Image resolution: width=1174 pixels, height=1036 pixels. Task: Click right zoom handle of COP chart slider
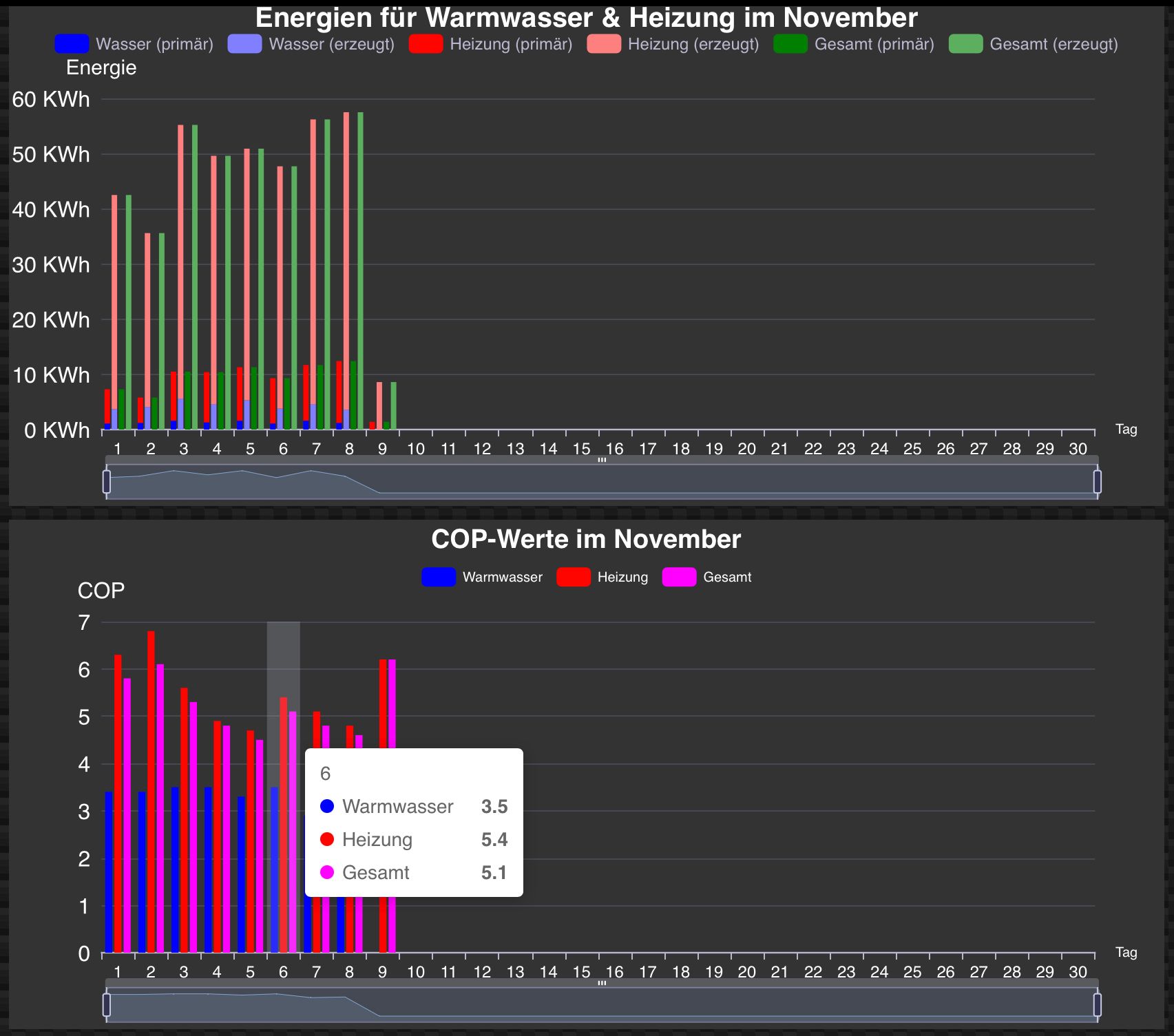pos(1098,1004)
